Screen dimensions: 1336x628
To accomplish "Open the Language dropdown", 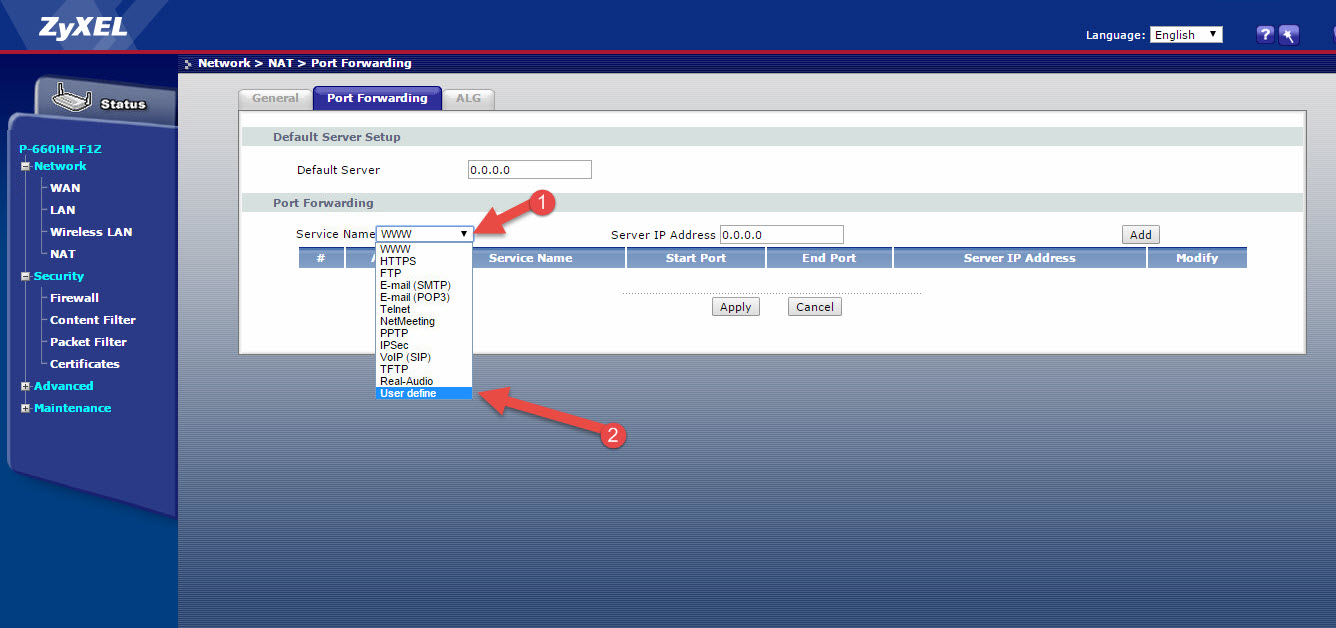I will click(1186, 34).
